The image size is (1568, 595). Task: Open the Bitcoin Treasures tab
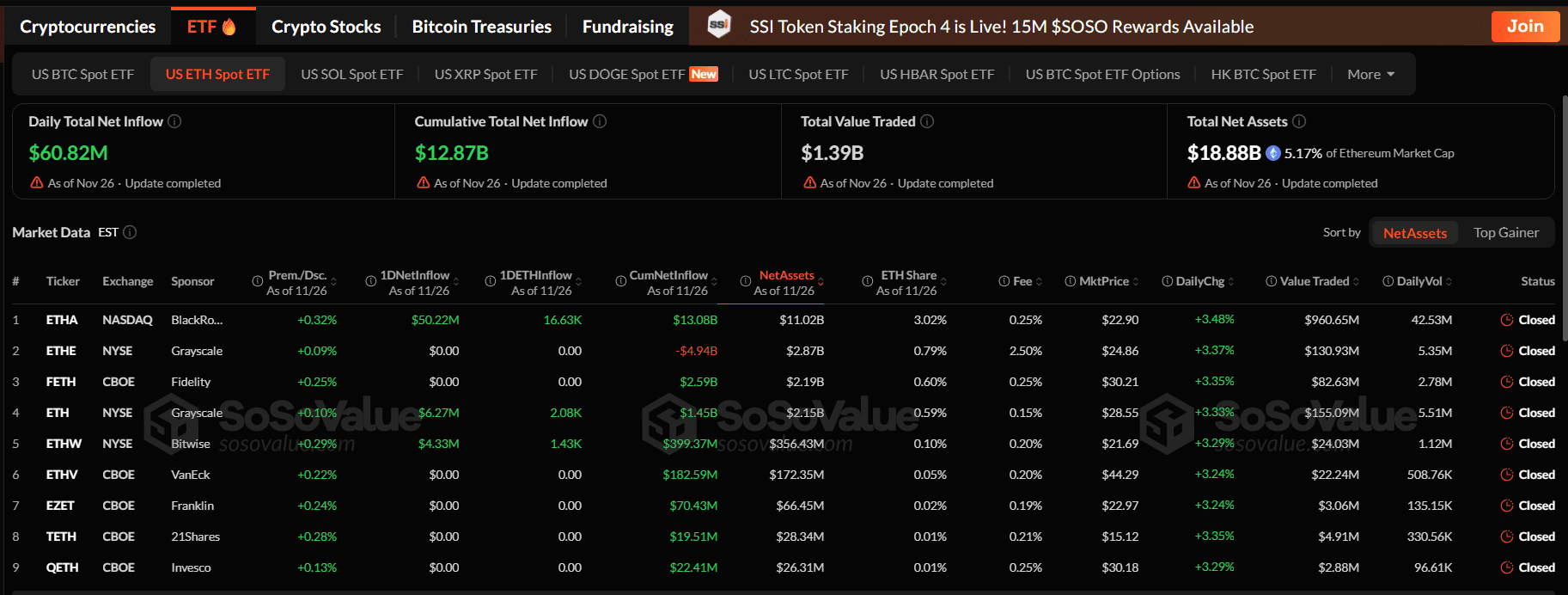coord(481,27)
